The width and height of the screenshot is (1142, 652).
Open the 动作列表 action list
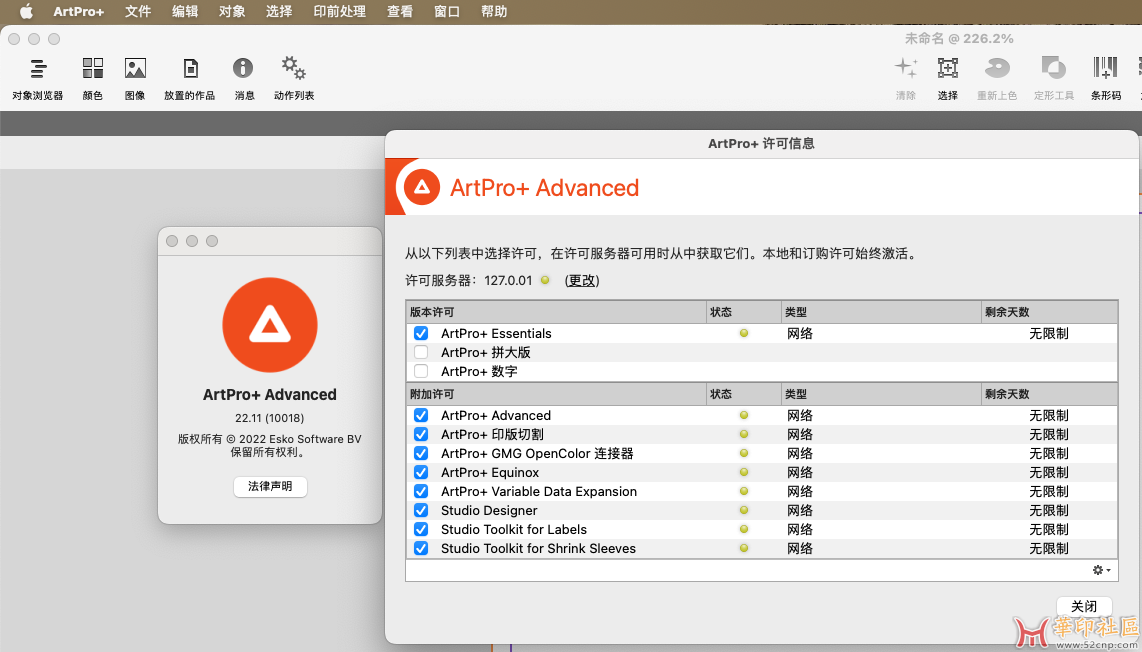[x=294, y=79]
